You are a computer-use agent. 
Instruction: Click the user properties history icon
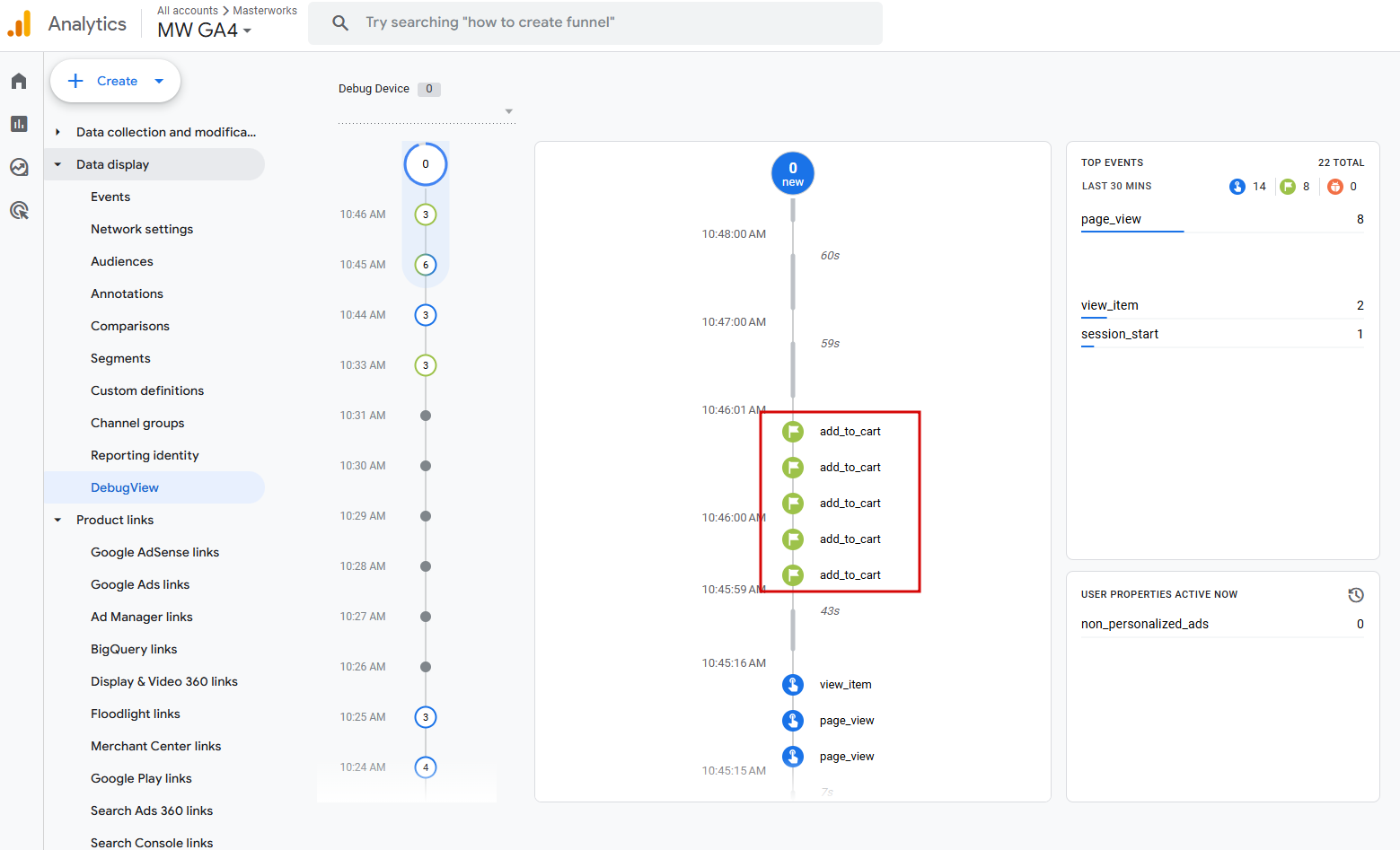1356,595
